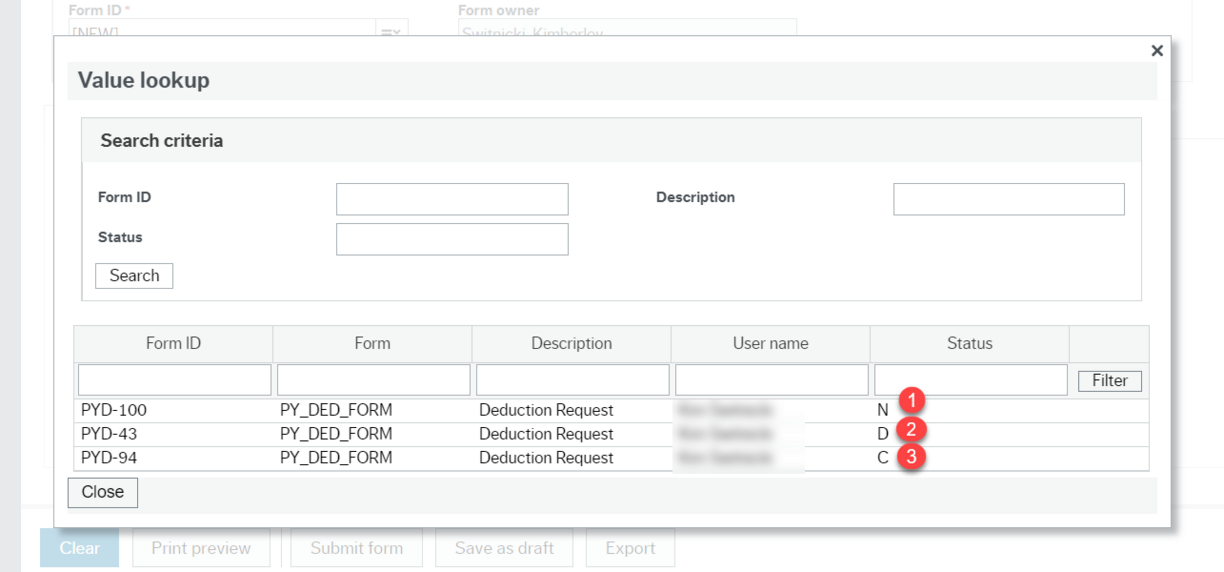This screenshot has width=1224, height=572.
Task: Click the User name column header
Action: point(770,343)
